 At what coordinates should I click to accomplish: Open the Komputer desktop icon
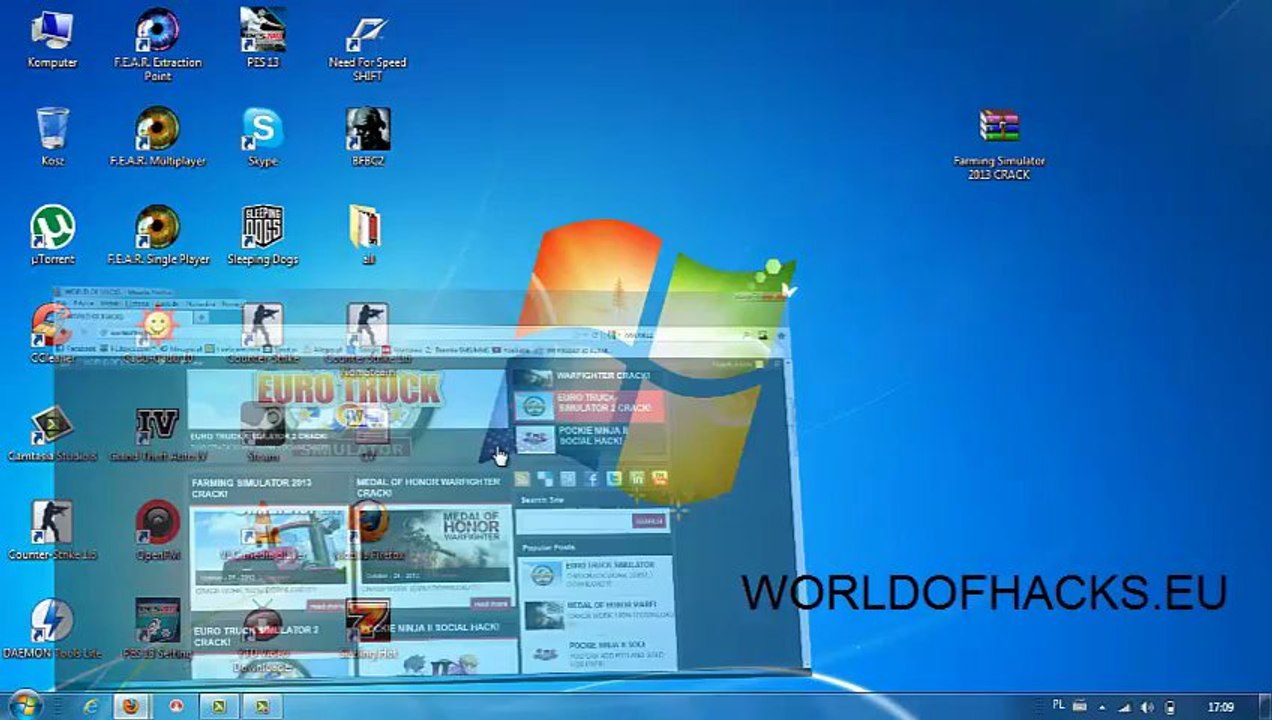[52, 38]
